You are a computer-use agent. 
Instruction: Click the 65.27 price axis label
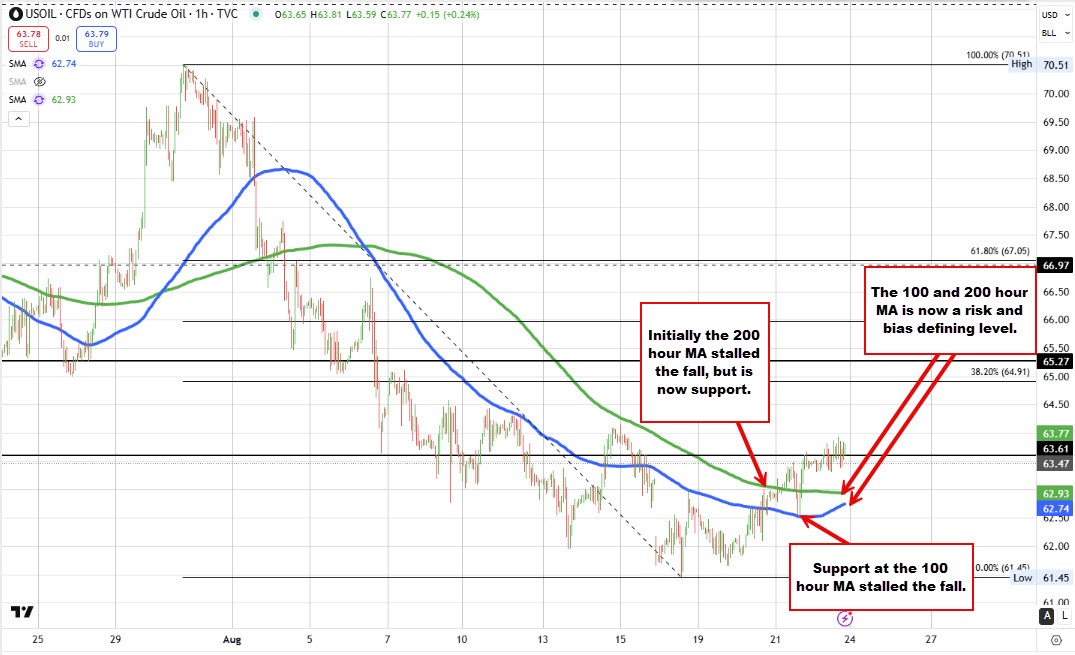[x=1056, y=361]
